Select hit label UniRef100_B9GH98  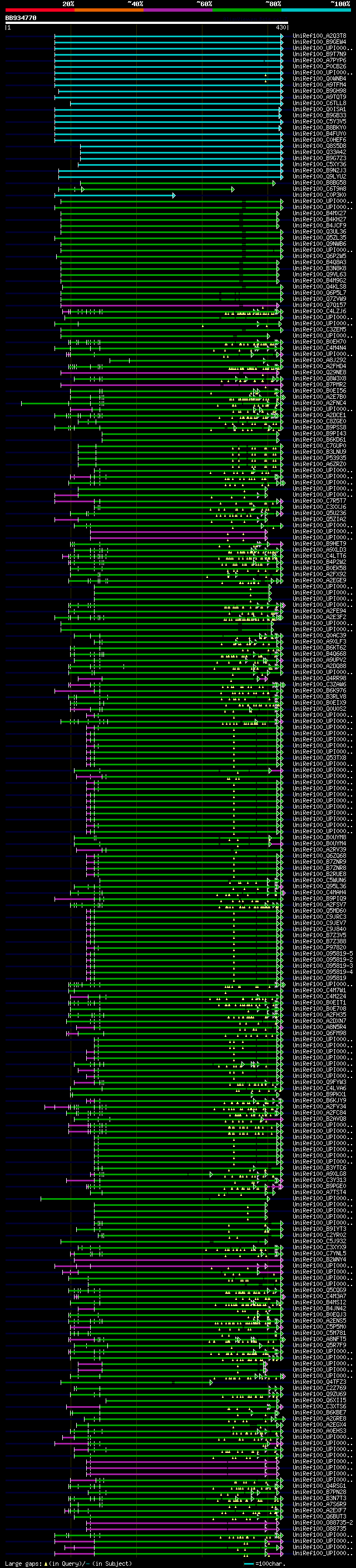[319, 91]
